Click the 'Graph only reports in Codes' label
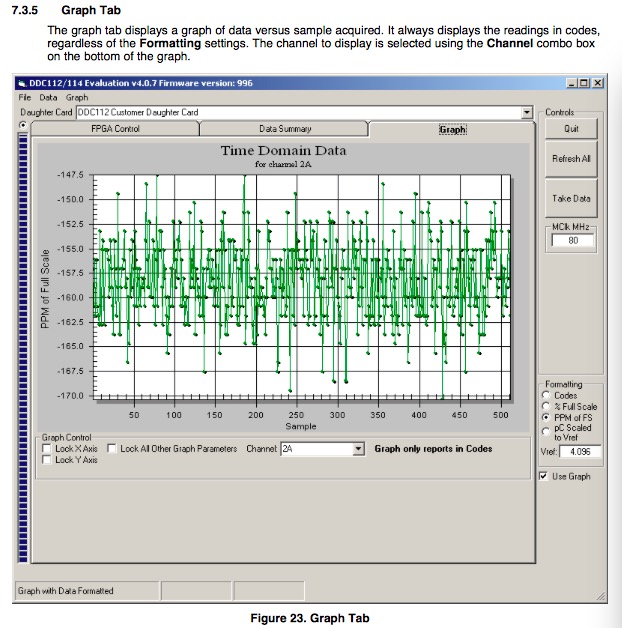 coord(433,449)
